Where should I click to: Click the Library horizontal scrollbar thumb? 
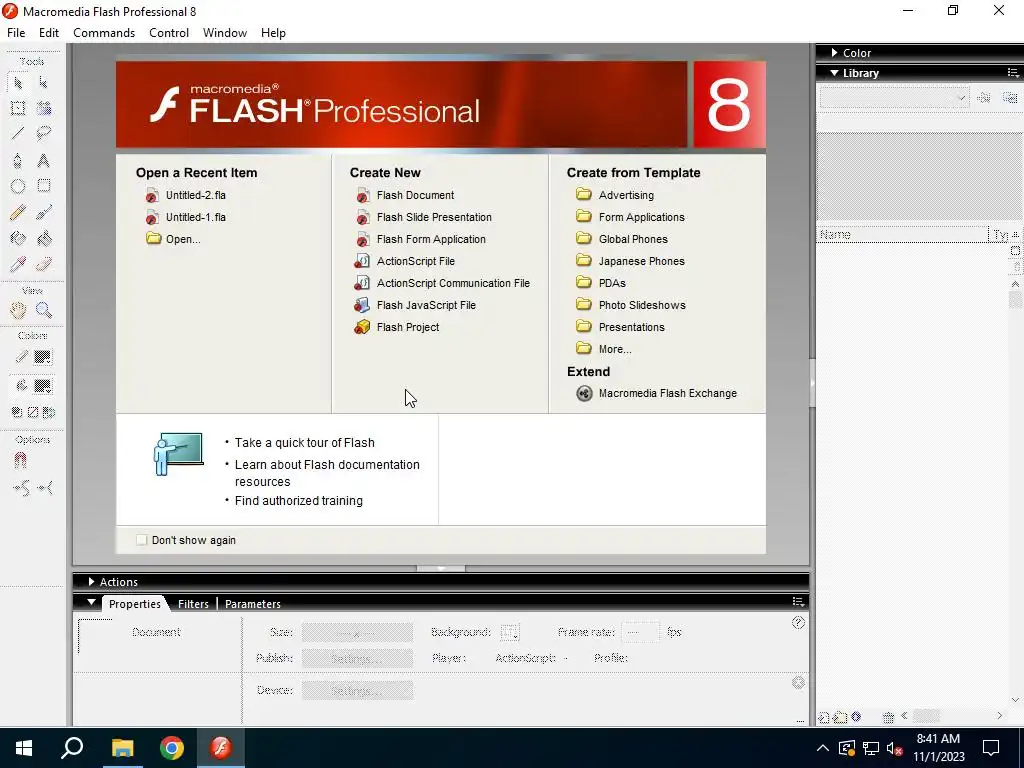(926, 716)
